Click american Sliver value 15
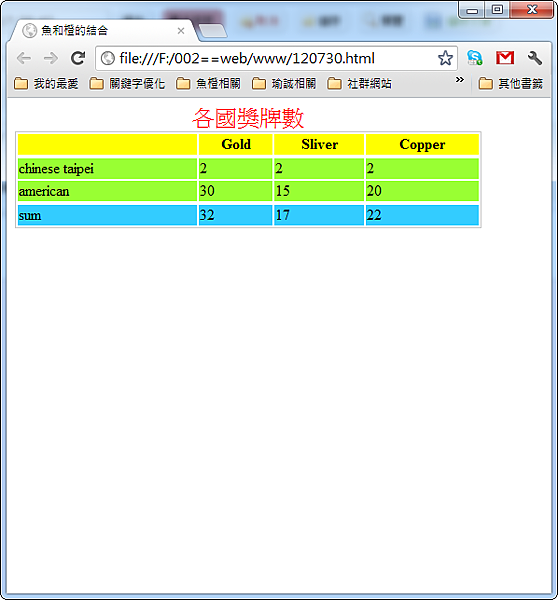This screenshot has width=558, height=600. pyautogui.click(x=282, y=191)
